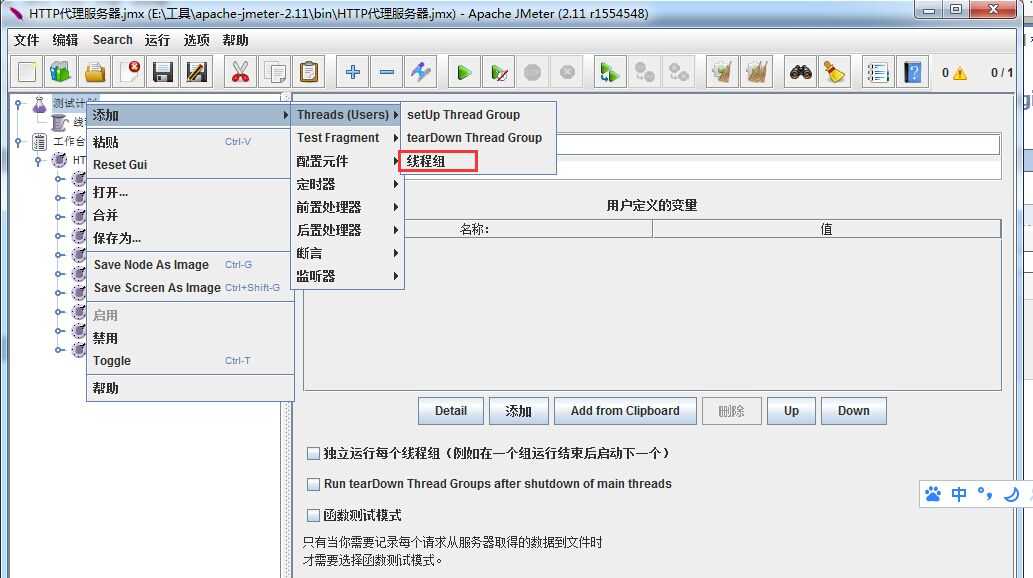Expand all with the plus icon
This screenshot has height=578, width=1033.
352,72
